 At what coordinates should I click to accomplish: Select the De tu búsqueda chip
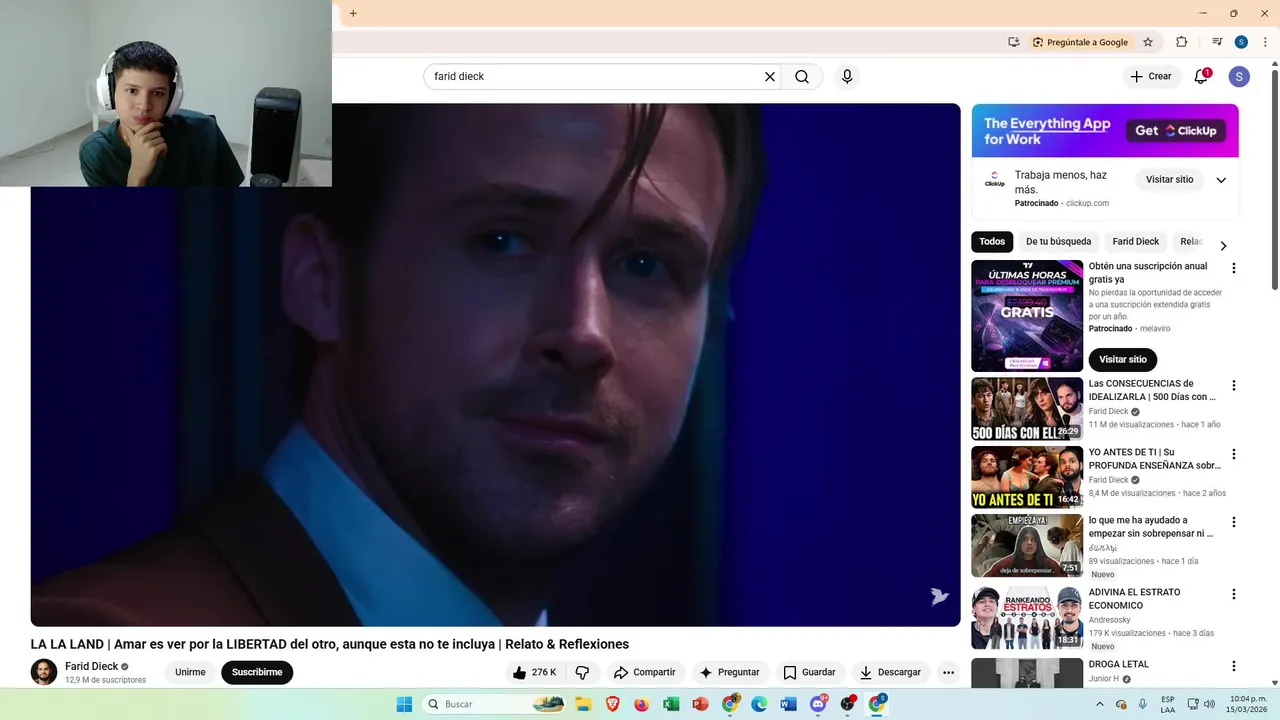coord(1058,242)
